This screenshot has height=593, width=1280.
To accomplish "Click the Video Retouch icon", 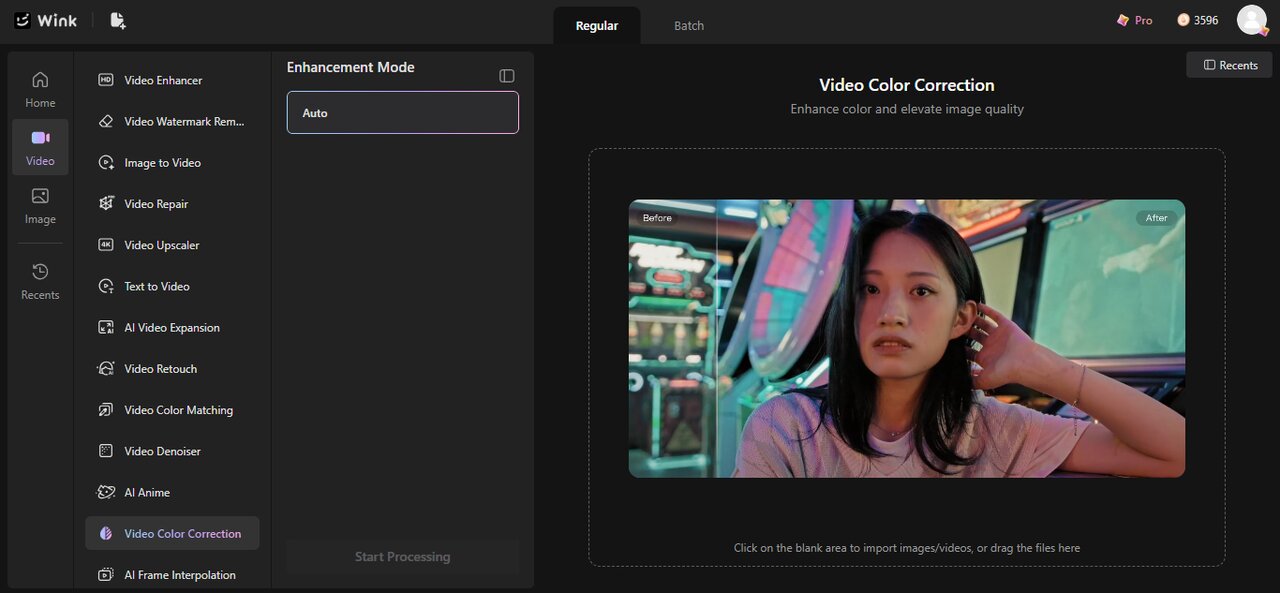I will 106,368.
